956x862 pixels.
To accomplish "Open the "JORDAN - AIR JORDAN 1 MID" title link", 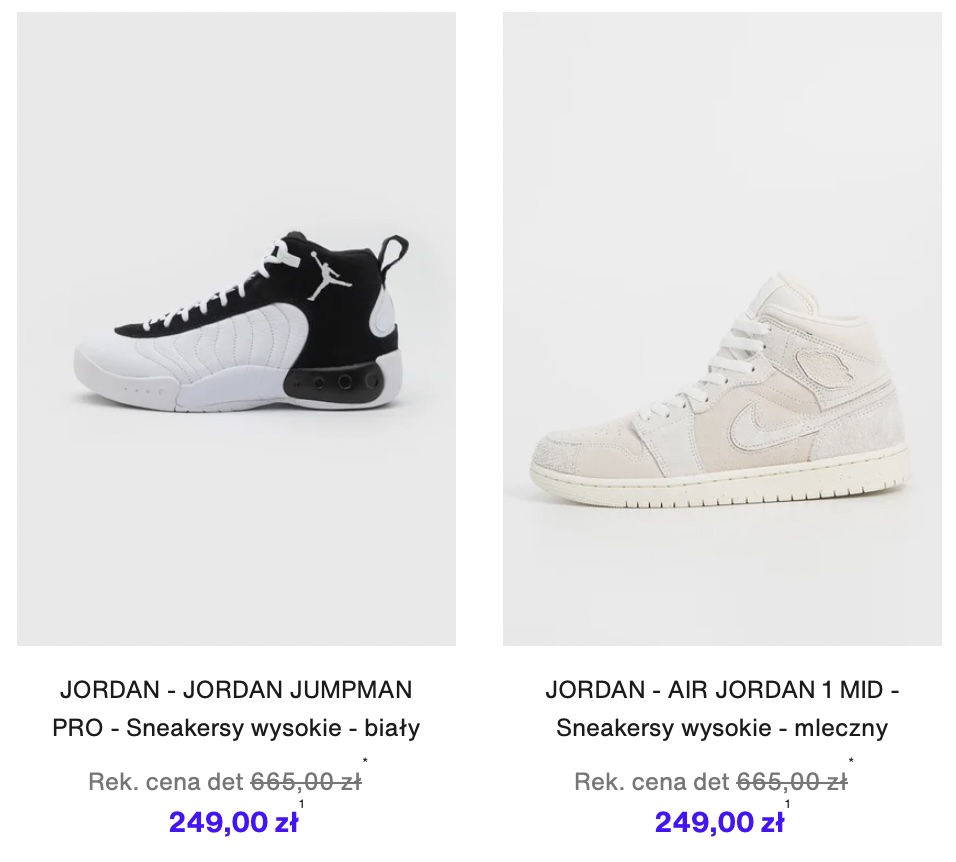I will click(722, 690).
